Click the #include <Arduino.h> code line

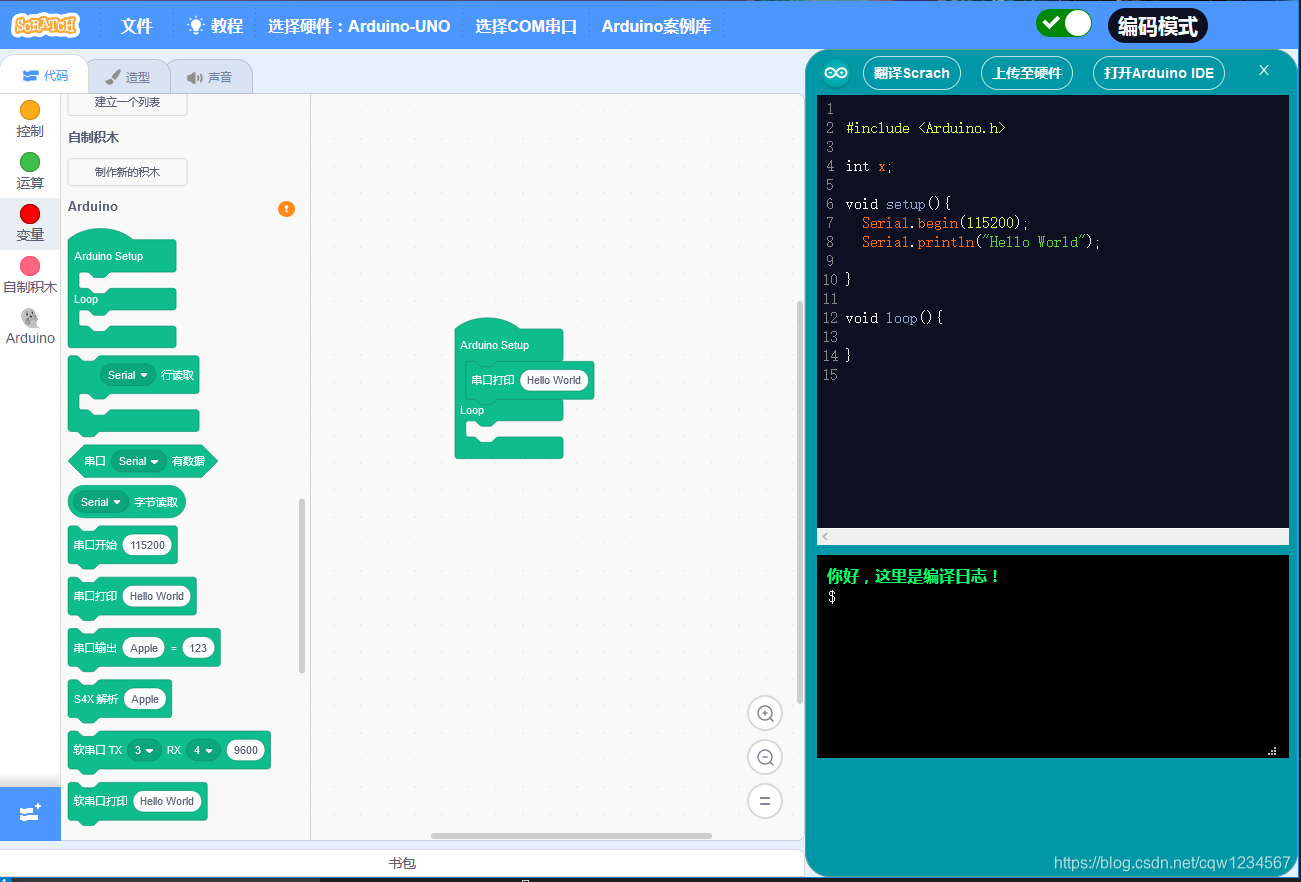point(925,128)
